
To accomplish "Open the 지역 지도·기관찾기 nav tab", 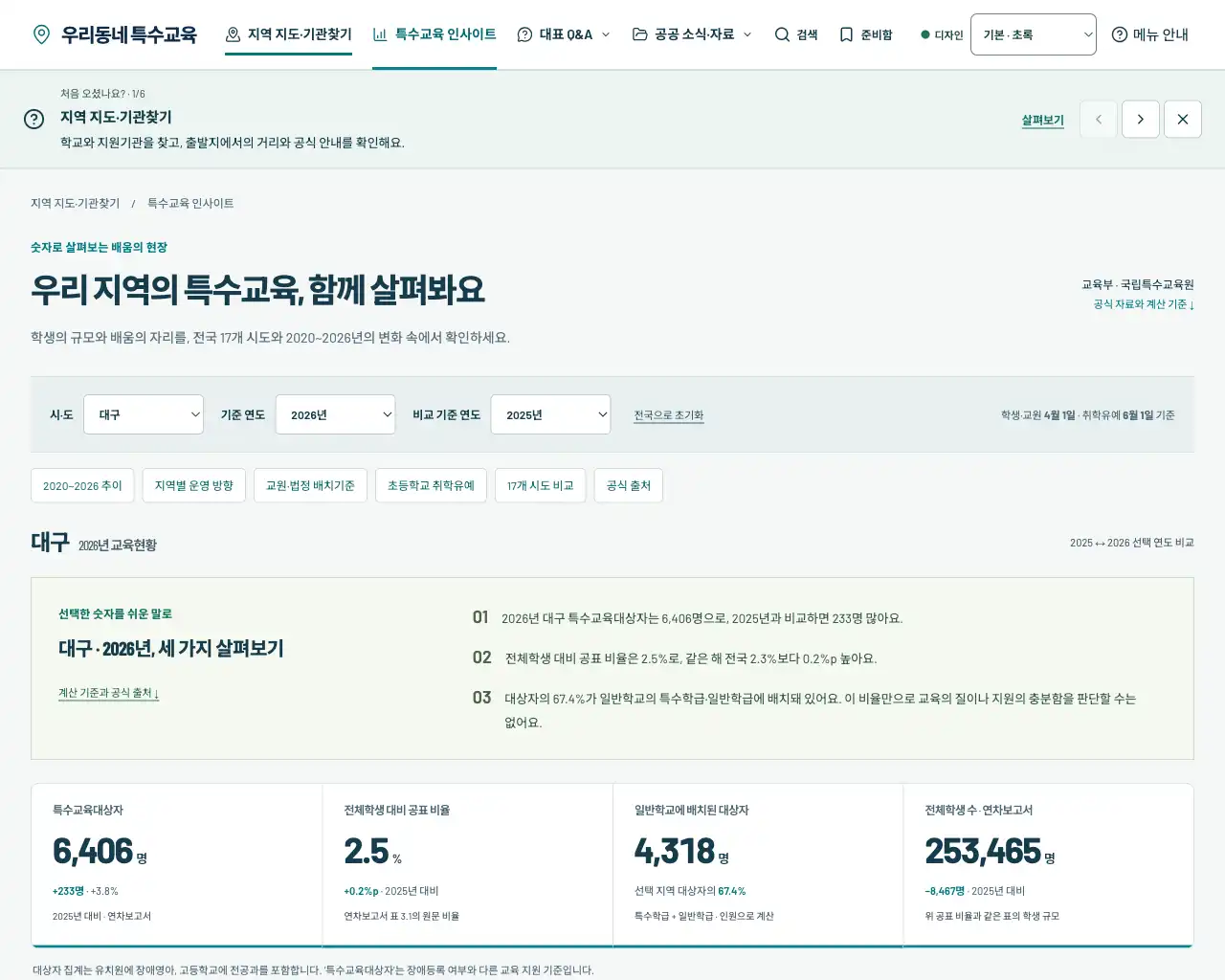I will coord(288,34).
